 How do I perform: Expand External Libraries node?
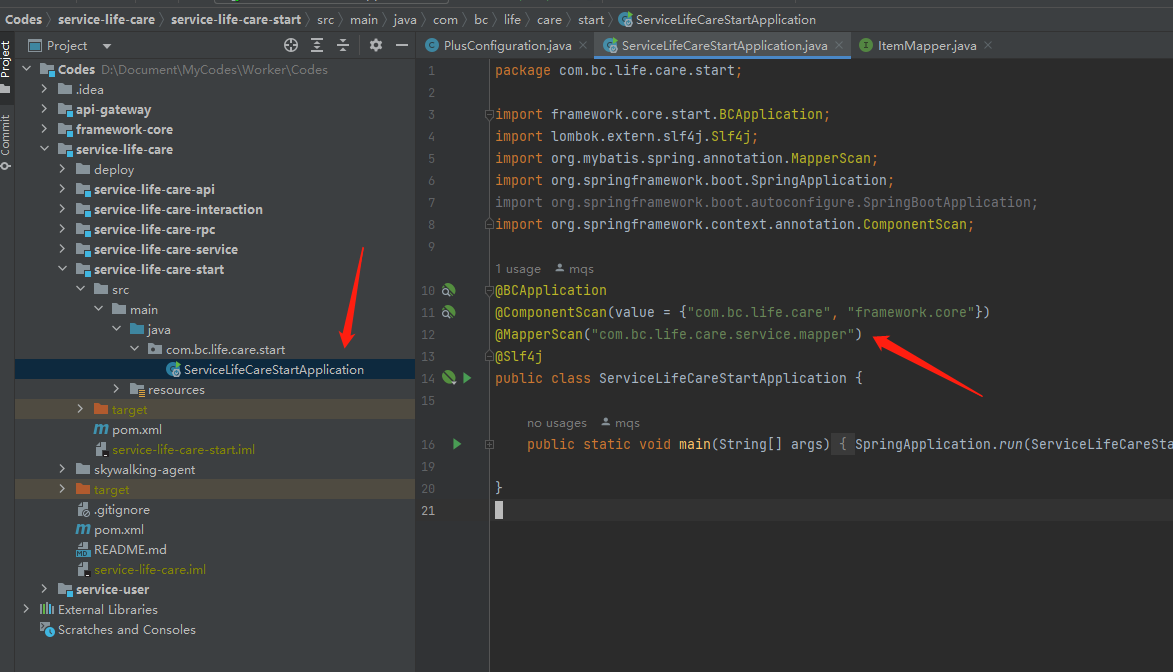click(x=27, y=609)
